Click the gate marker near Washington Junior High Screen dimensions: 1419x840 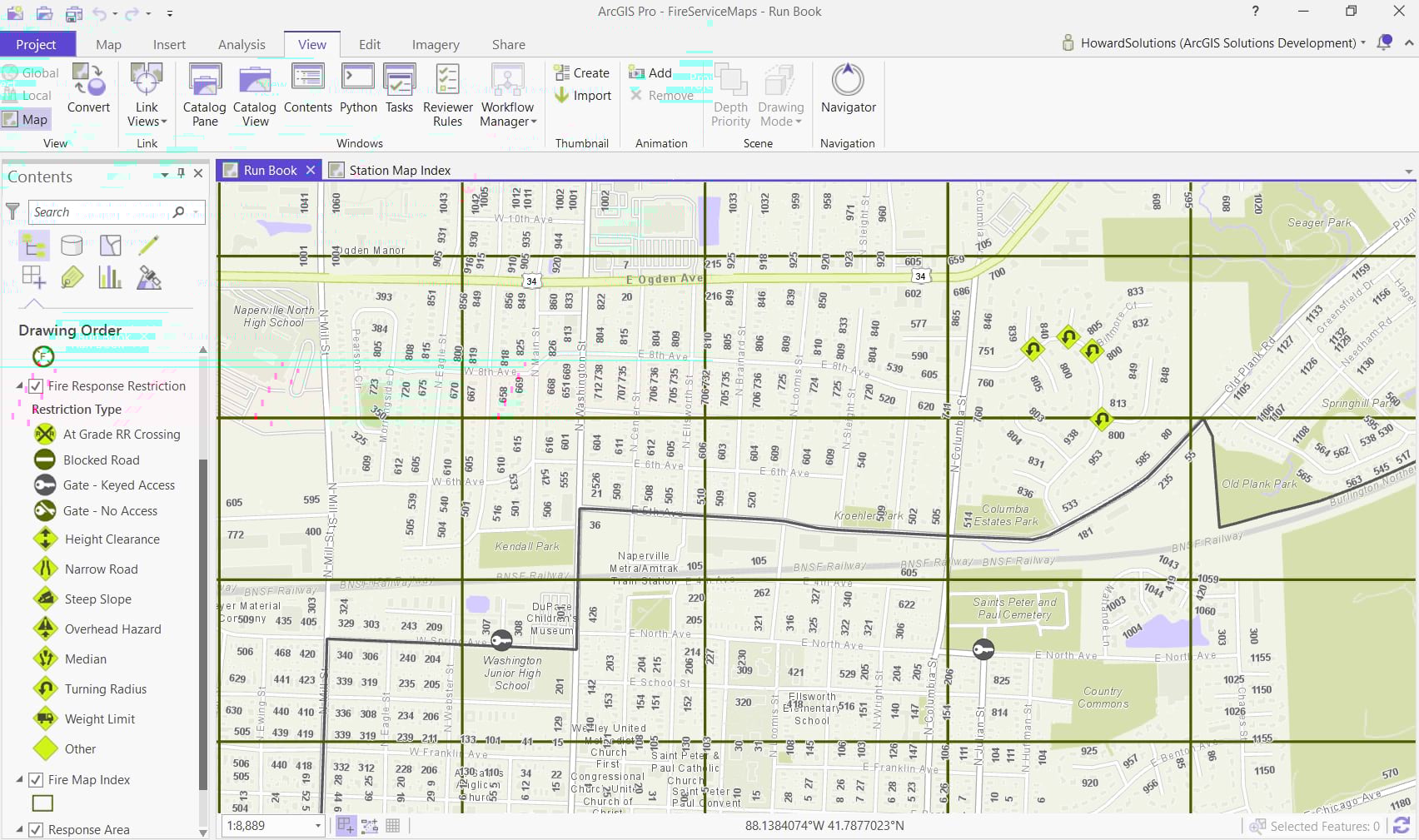(x=501, y=639)
